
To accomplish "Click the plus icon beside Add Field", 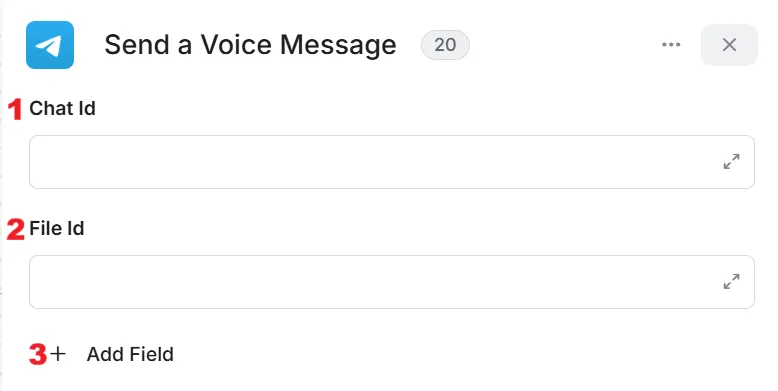I will click(x=58, y=354).
